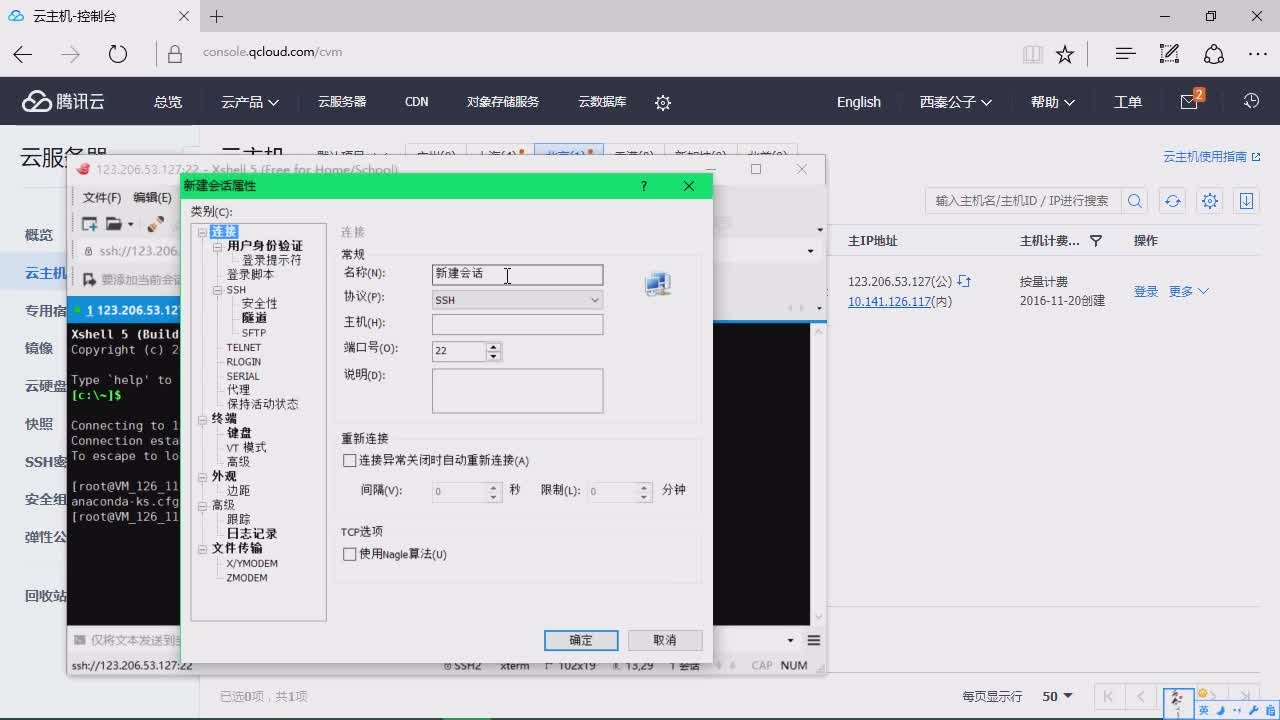The width and height of the screenshot is (1280, 720).
Task: Click the 说明 text area
Action: [x=517, y=391]
